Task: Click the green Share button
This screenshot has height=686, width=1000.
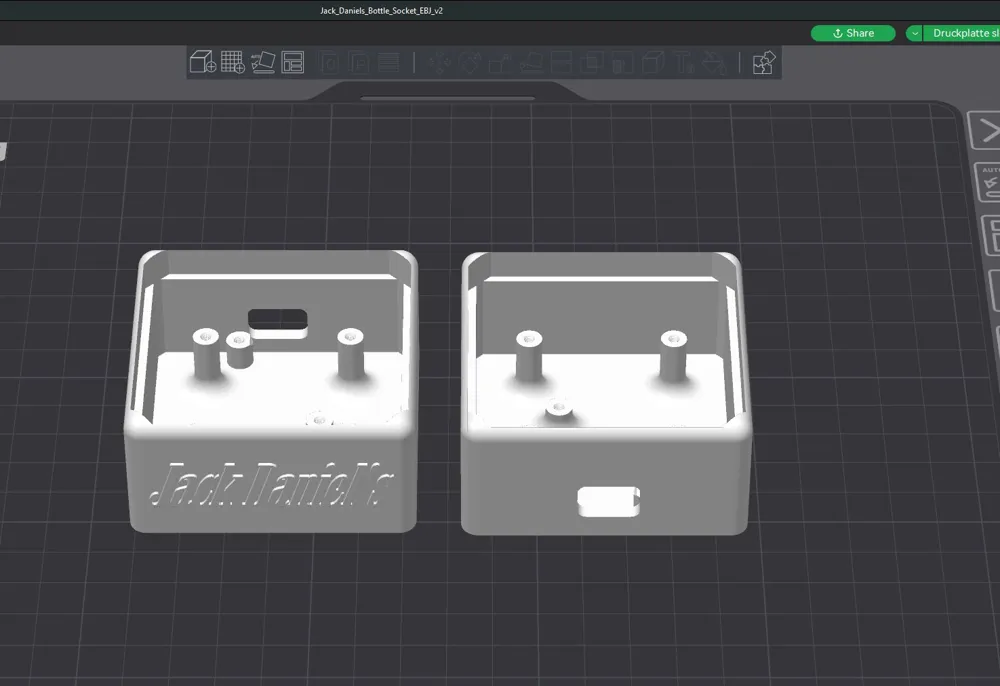Action: click(x=853, y=33)
